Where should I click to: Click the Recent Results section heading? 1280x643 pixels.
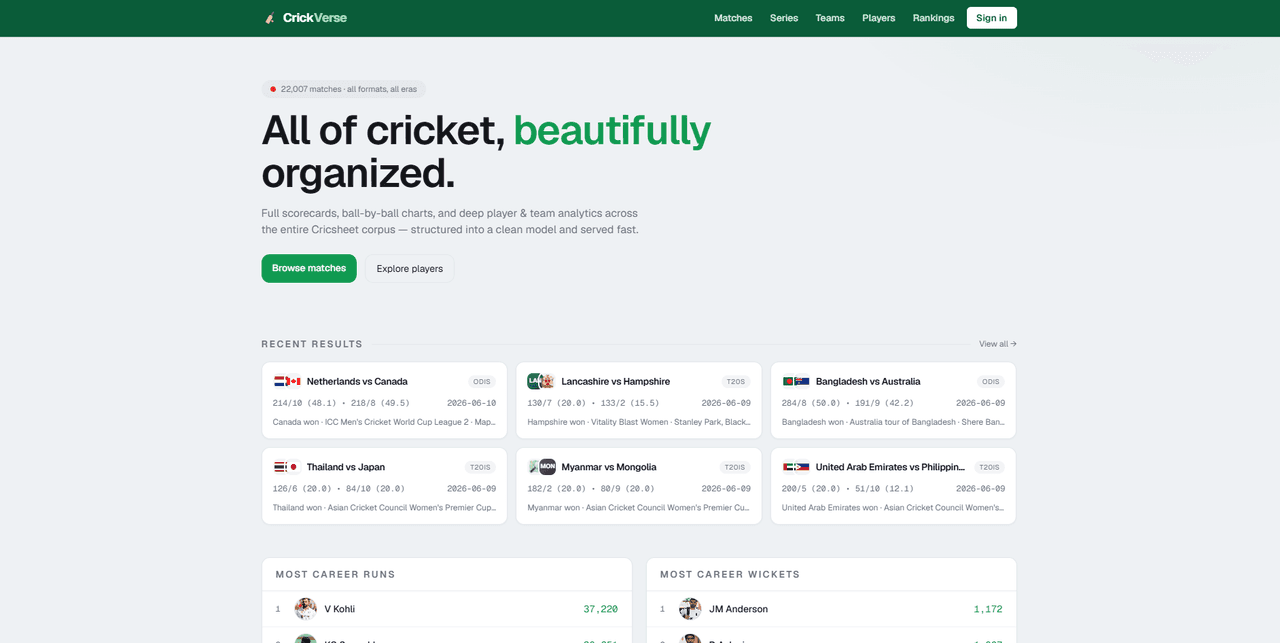[312, 344]
